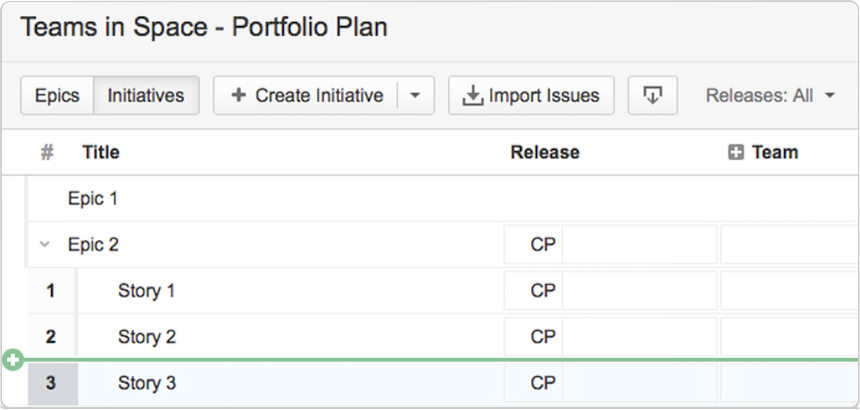
Task: Click the plus icon in Create Initiative
Action: click(x=238, y=95)
